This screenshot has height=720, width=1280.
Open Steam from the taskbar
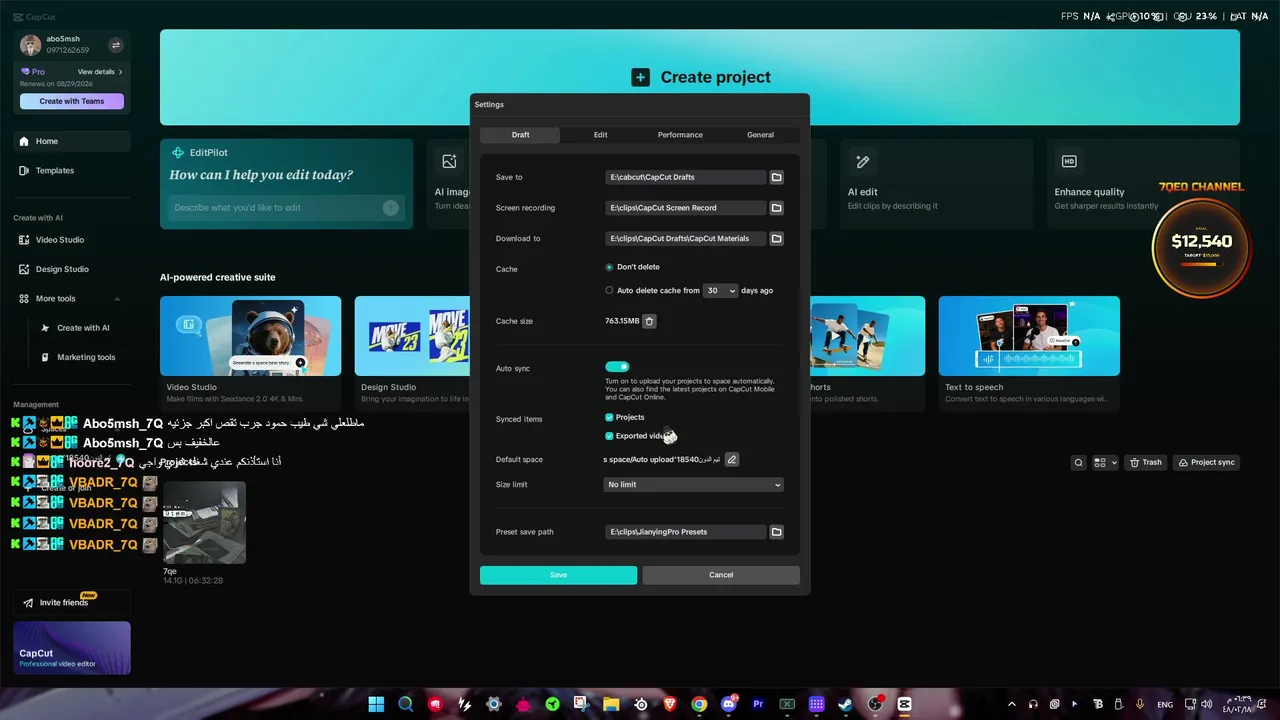pos(846,704)
